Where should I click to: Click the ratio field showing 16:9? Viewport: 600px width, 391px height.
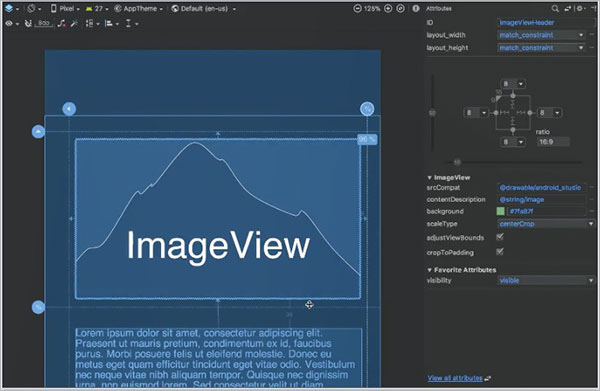coord(553,142)
